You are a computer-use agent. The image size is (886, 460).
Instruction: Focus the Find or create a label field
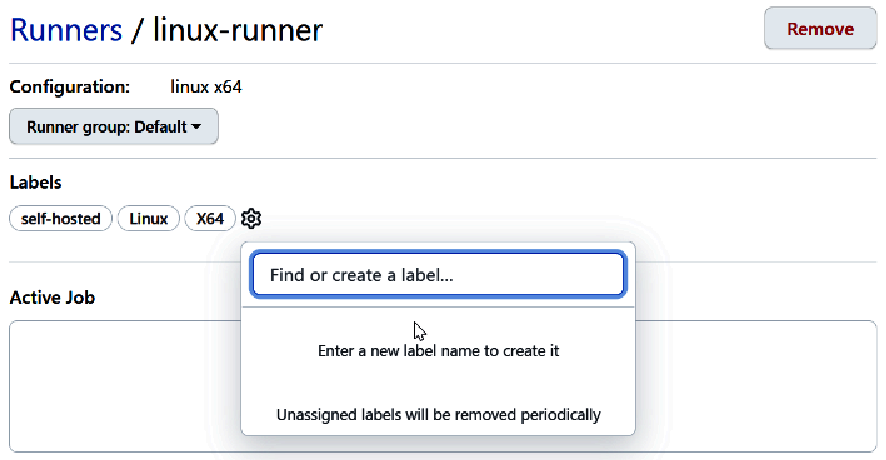coord(438,275)
